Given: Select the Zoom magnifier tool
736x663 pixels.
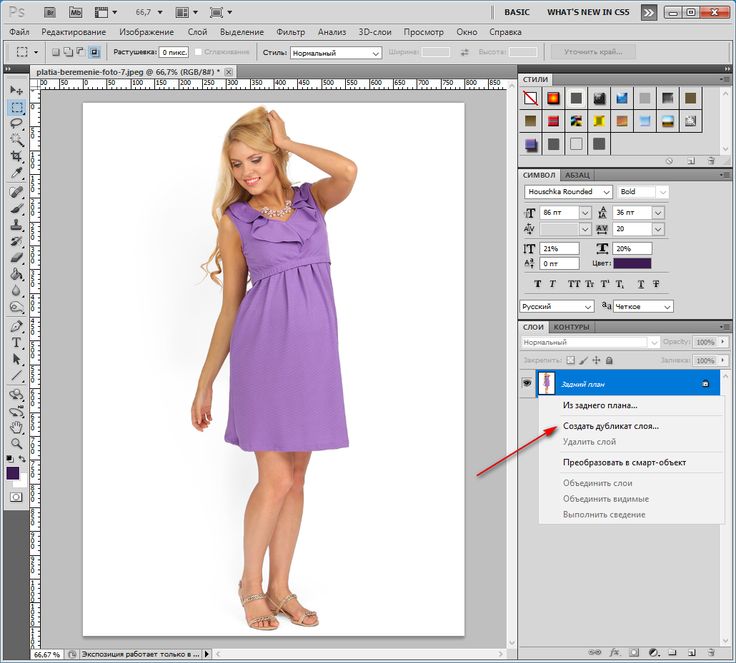Looking at the screenshot, I should (17, 443).
